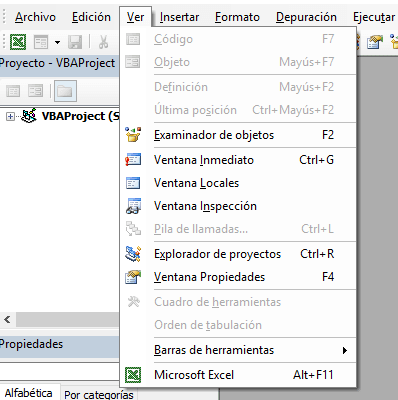Click the Project panel scroll left arrow
The height and width of the screenshot is (400, 398).
tap(7, 319)
